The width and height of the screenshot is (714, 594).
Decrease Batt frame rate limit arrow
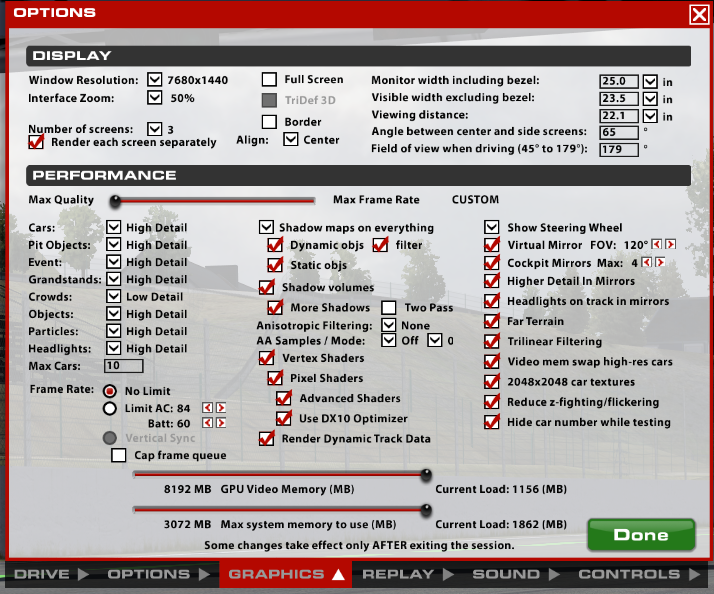pos(207,423)
